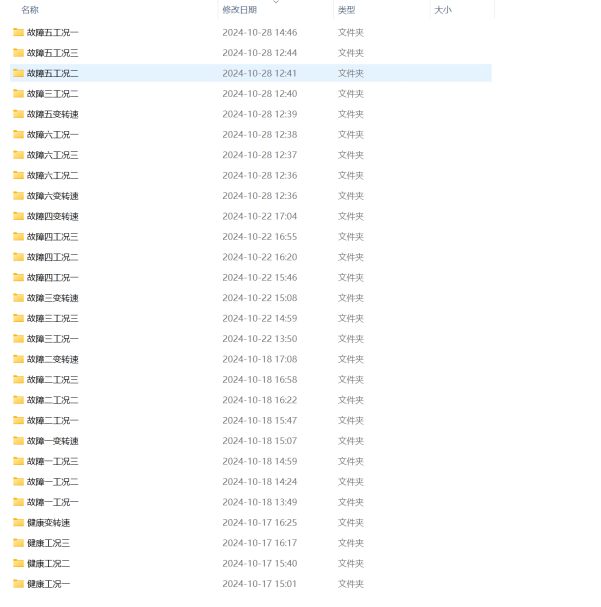Sort by 大小 column header
Image resolution: width=601 pixels, height=607 pixels.
(x=442, y=10)
